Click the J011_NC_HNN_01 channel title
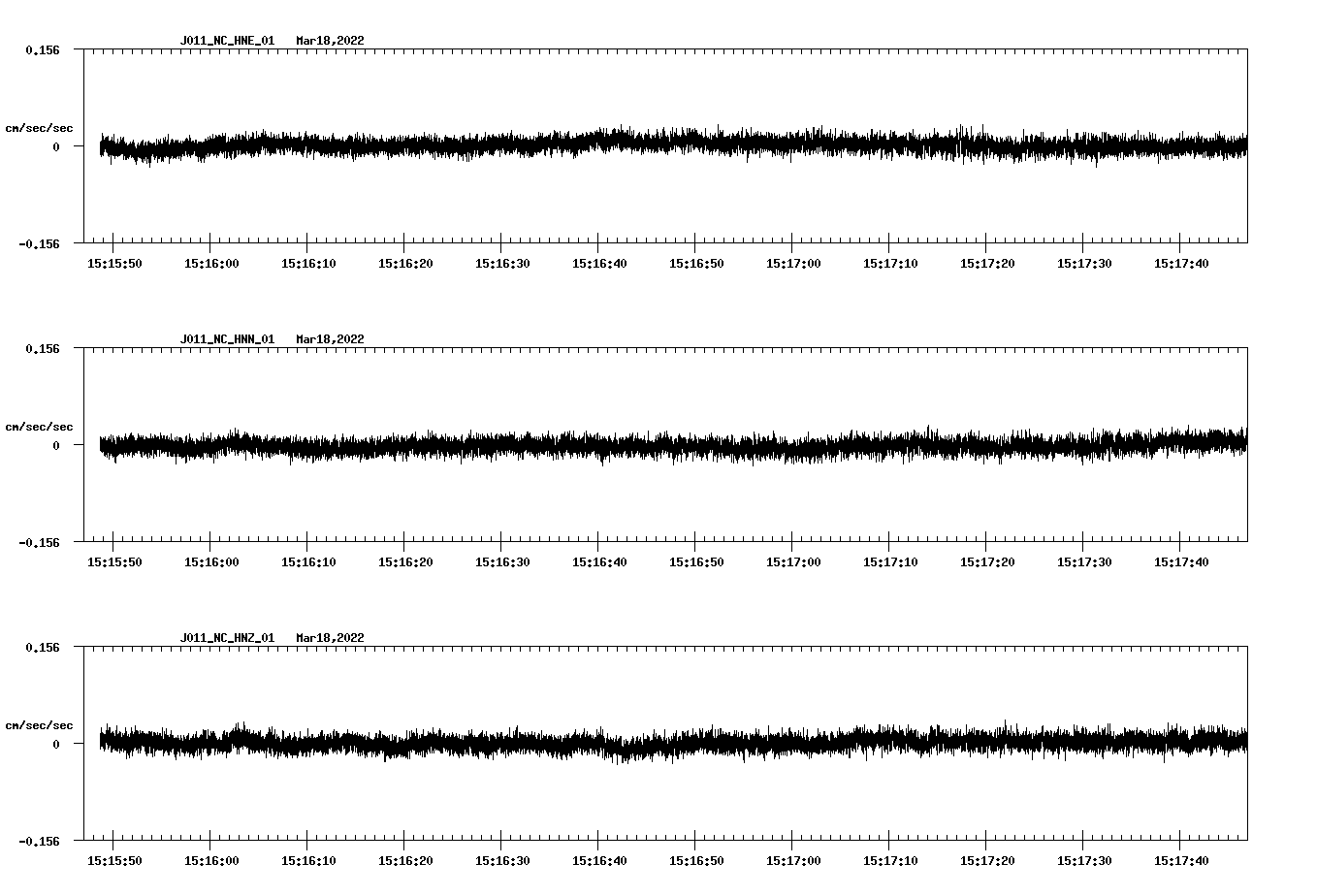The width and height of the screenshot is (1317, 896). (x=227, y=339)
